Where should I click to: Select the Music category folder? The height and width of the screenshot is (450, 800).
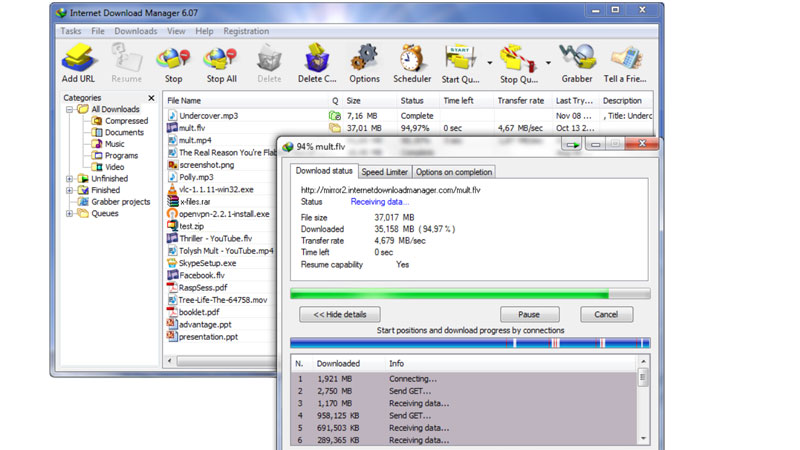(108, 144)
